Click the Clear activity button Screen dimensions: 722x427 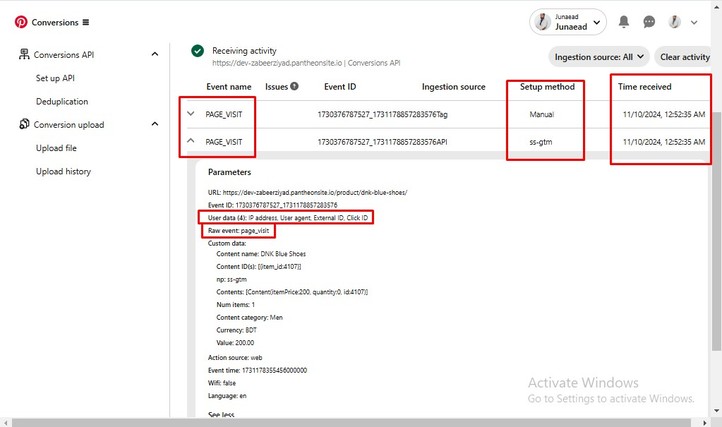click(685, 57)
